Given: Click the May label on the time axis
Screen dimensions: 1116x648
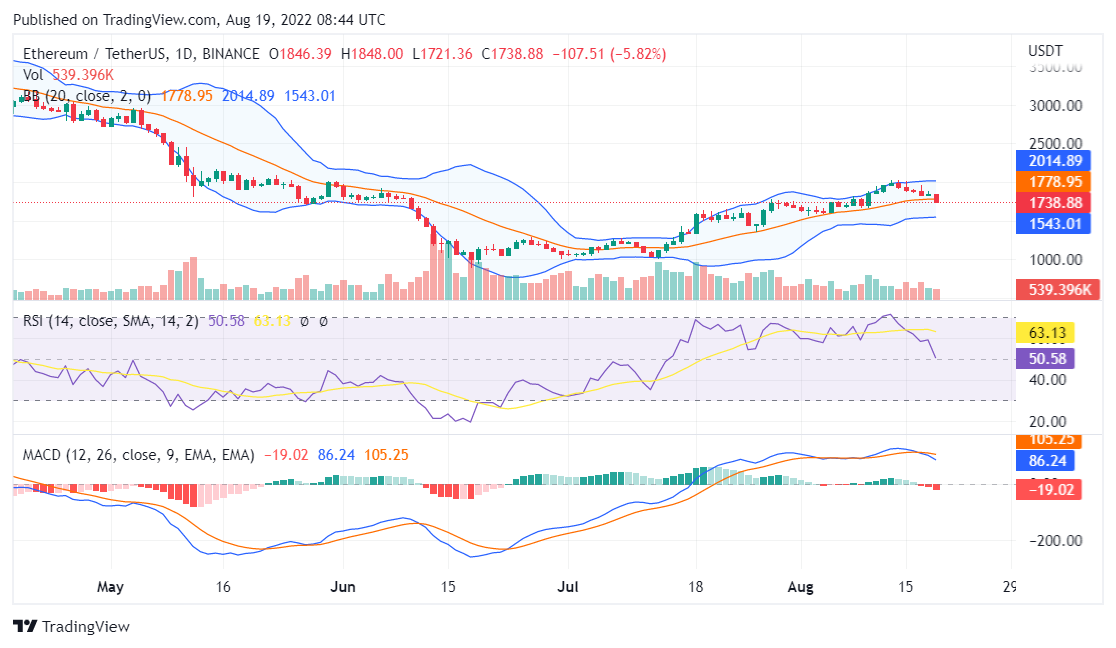Looking at the screenshot, I should pos(111,586).
